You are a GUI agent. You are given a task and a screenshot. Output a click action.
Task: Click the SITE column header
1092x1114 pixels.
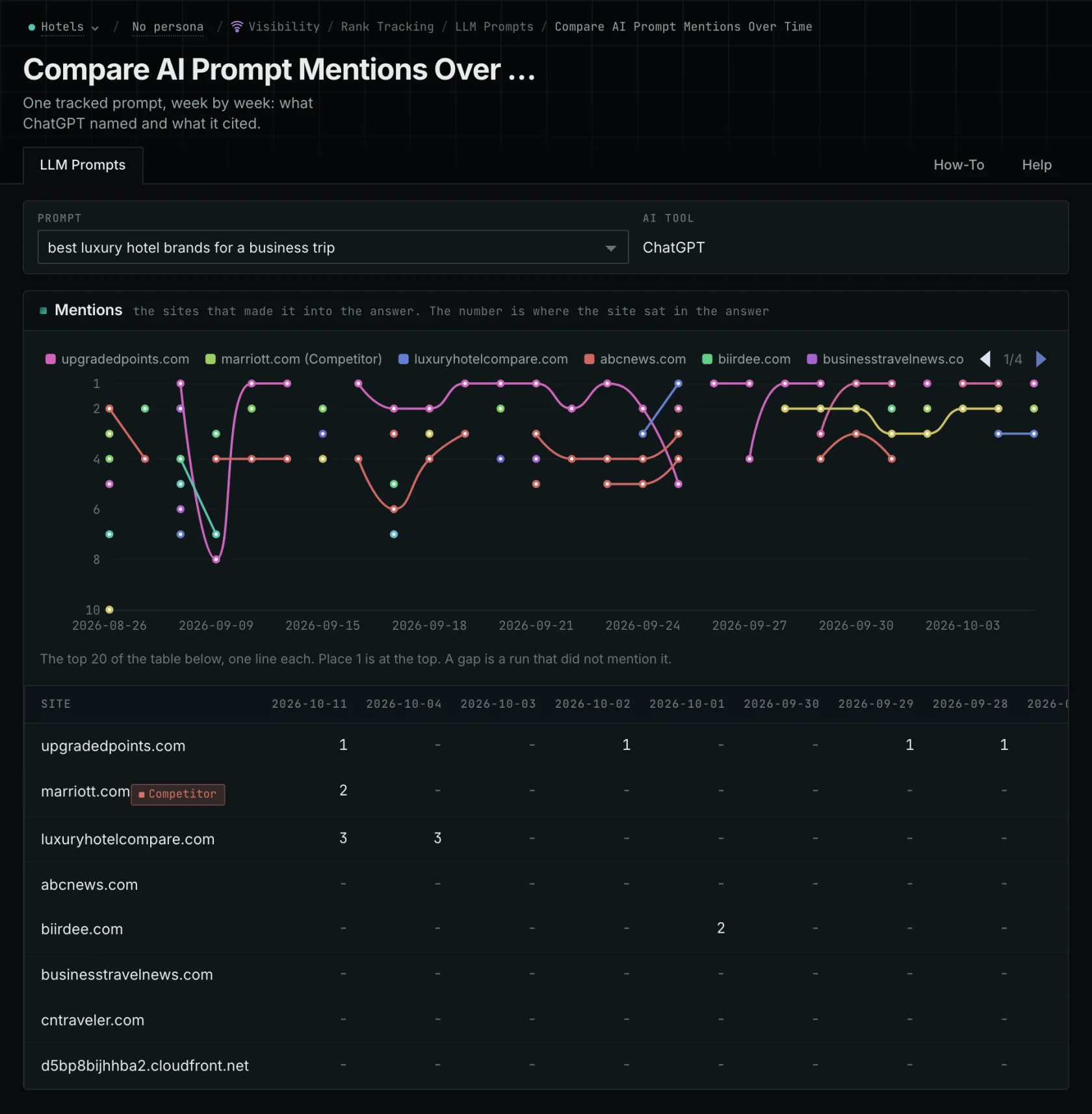[56, 704]
